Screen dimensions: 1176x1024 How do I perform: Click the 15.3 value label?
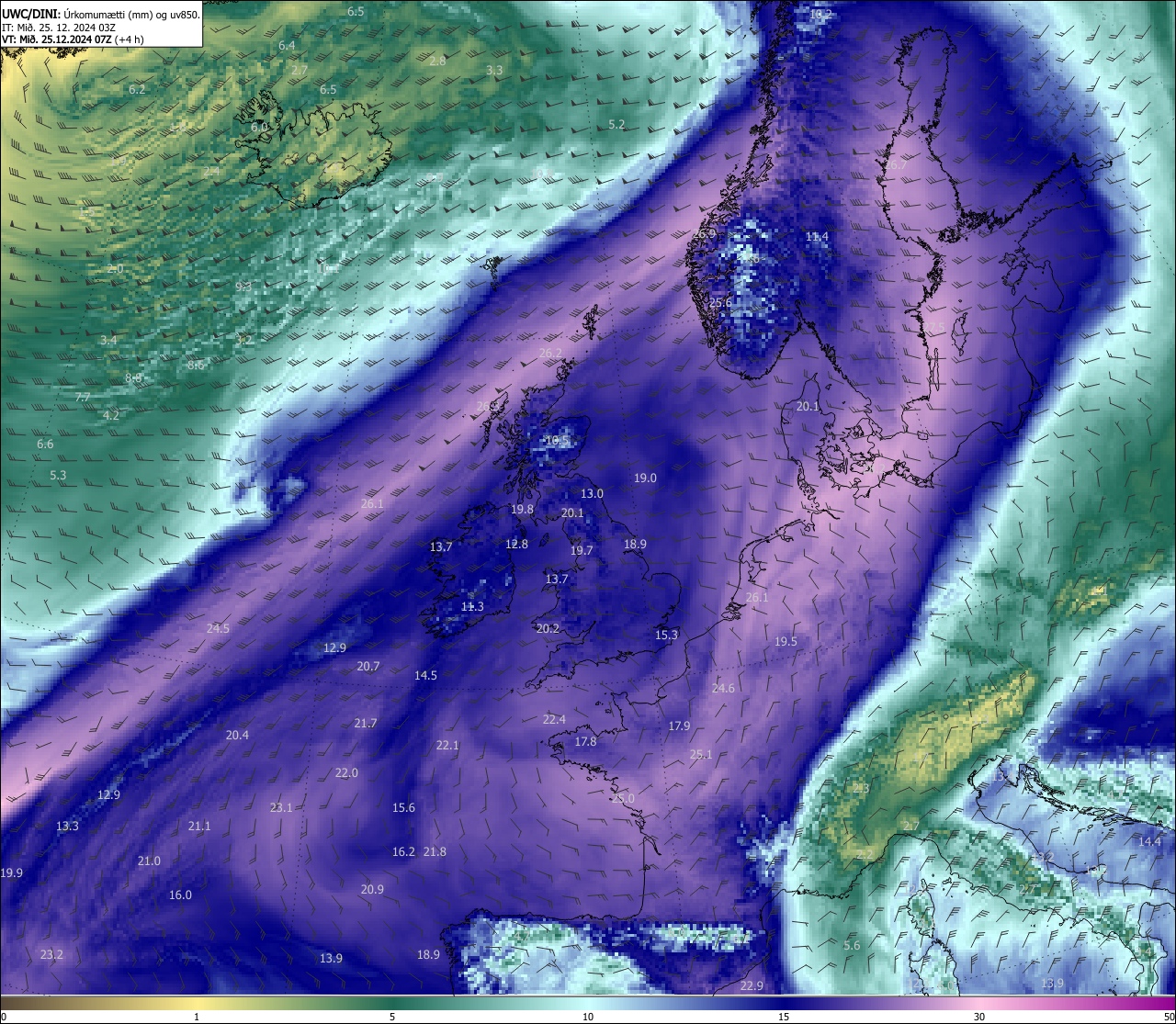(x=666, y=635)
